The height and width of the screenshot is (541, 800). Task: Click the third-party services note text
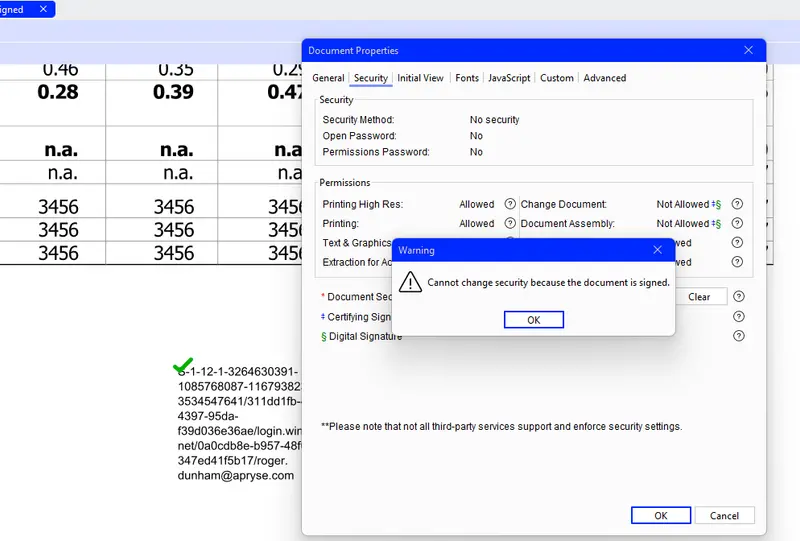pos(502,426)
